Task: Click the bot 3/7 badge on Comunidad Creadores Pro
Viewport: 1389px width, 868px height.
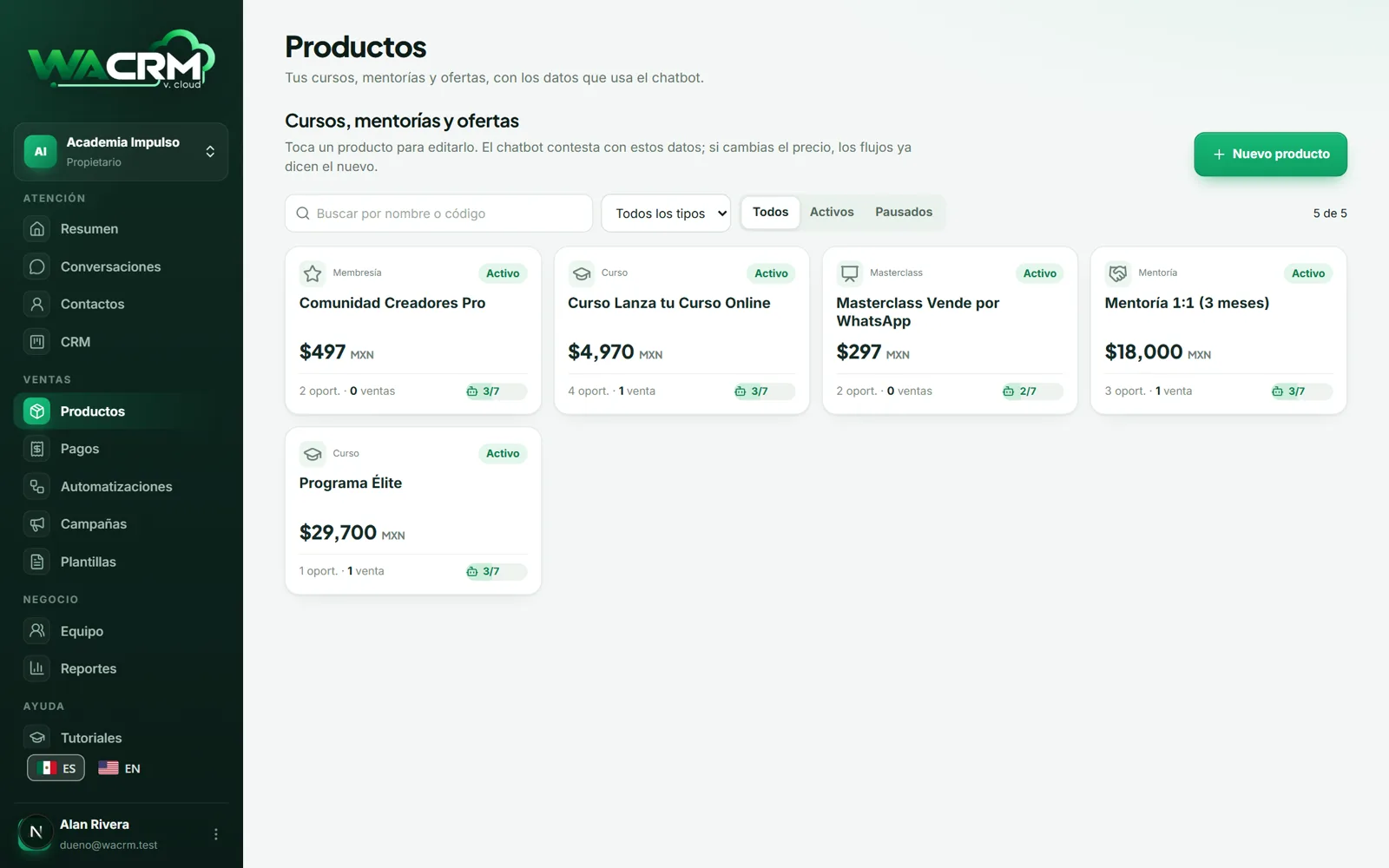Action: (495, 391)
